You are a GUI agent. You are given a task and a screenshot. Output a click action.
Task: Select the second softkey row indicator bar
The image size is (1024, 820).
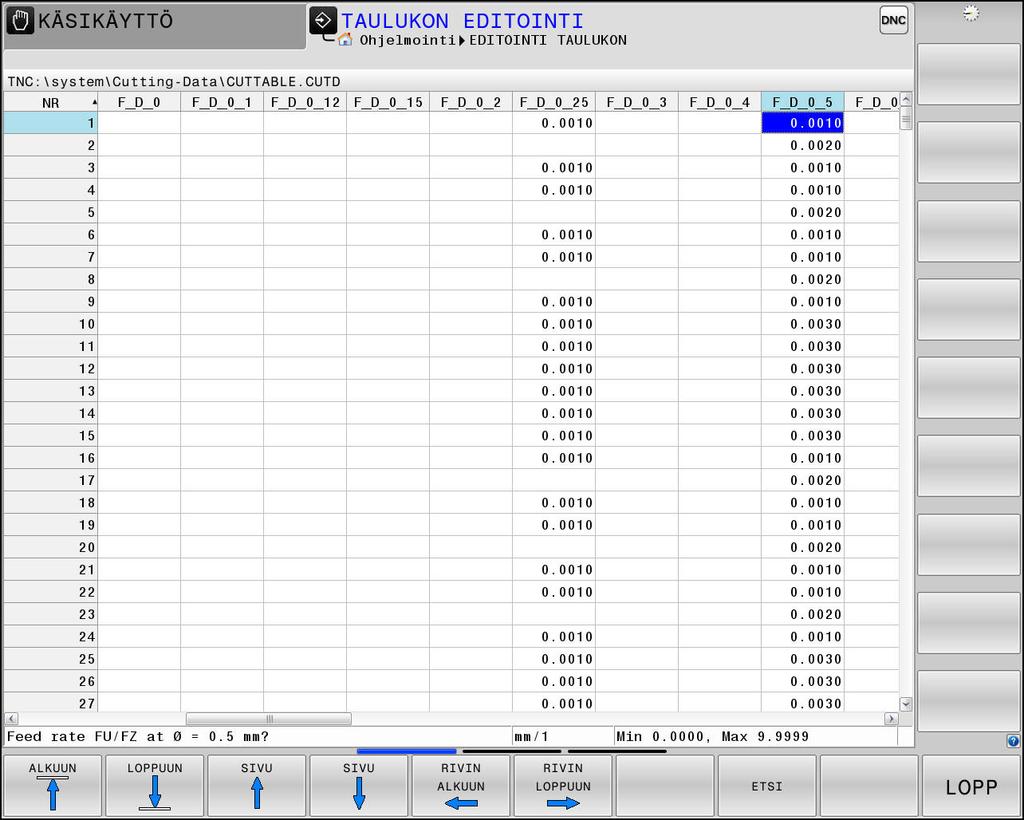[x=512, y=751]
